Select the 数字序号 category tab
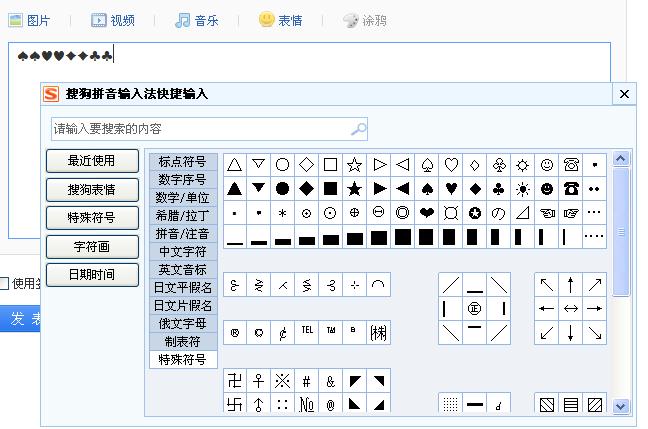The height and width of the screenshot is (429, 648). pos(183,180)
